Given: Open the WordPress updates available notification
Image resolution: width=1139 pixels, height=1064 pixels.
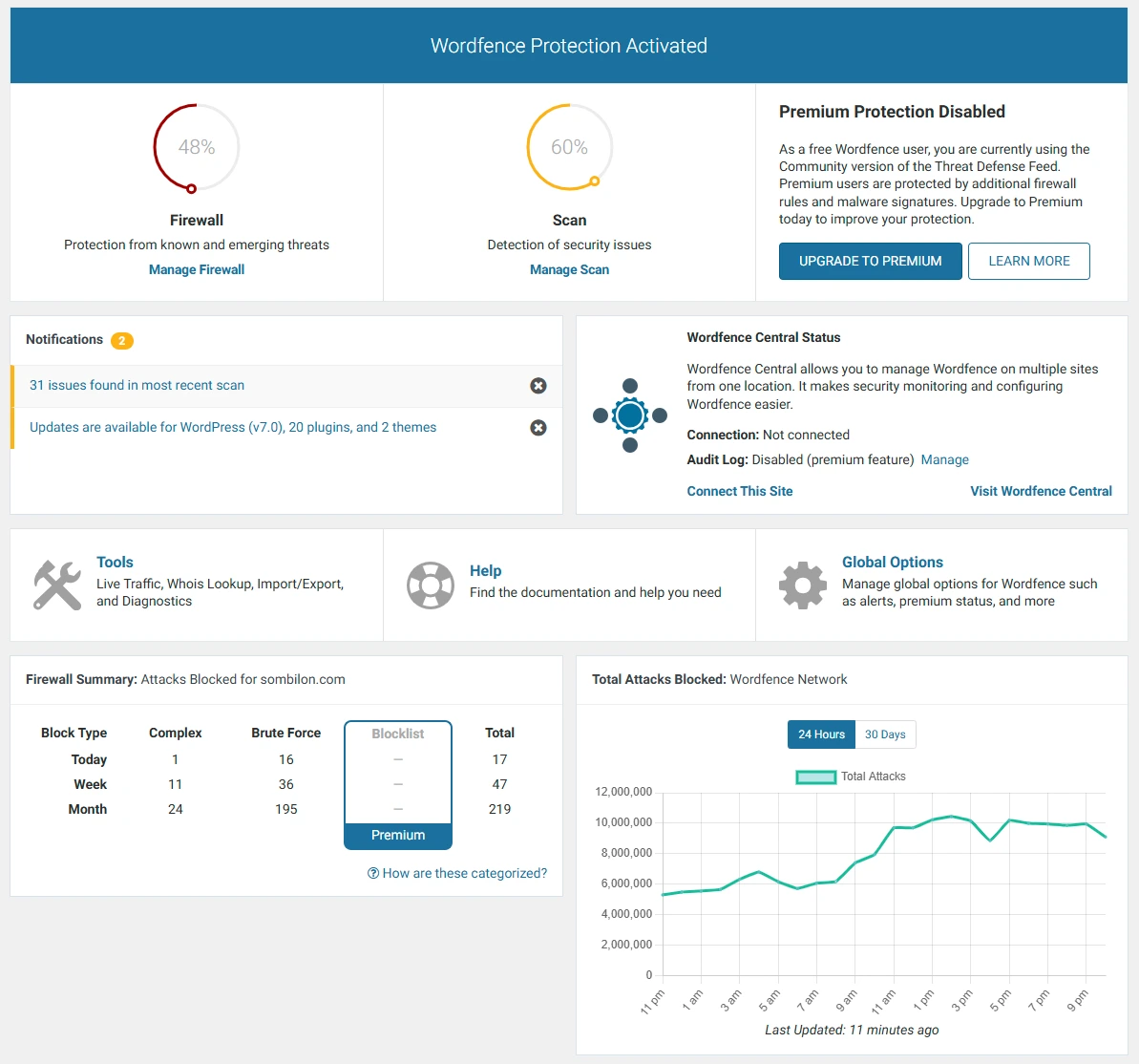Looking at the screenshot, I should coord(232,427).
